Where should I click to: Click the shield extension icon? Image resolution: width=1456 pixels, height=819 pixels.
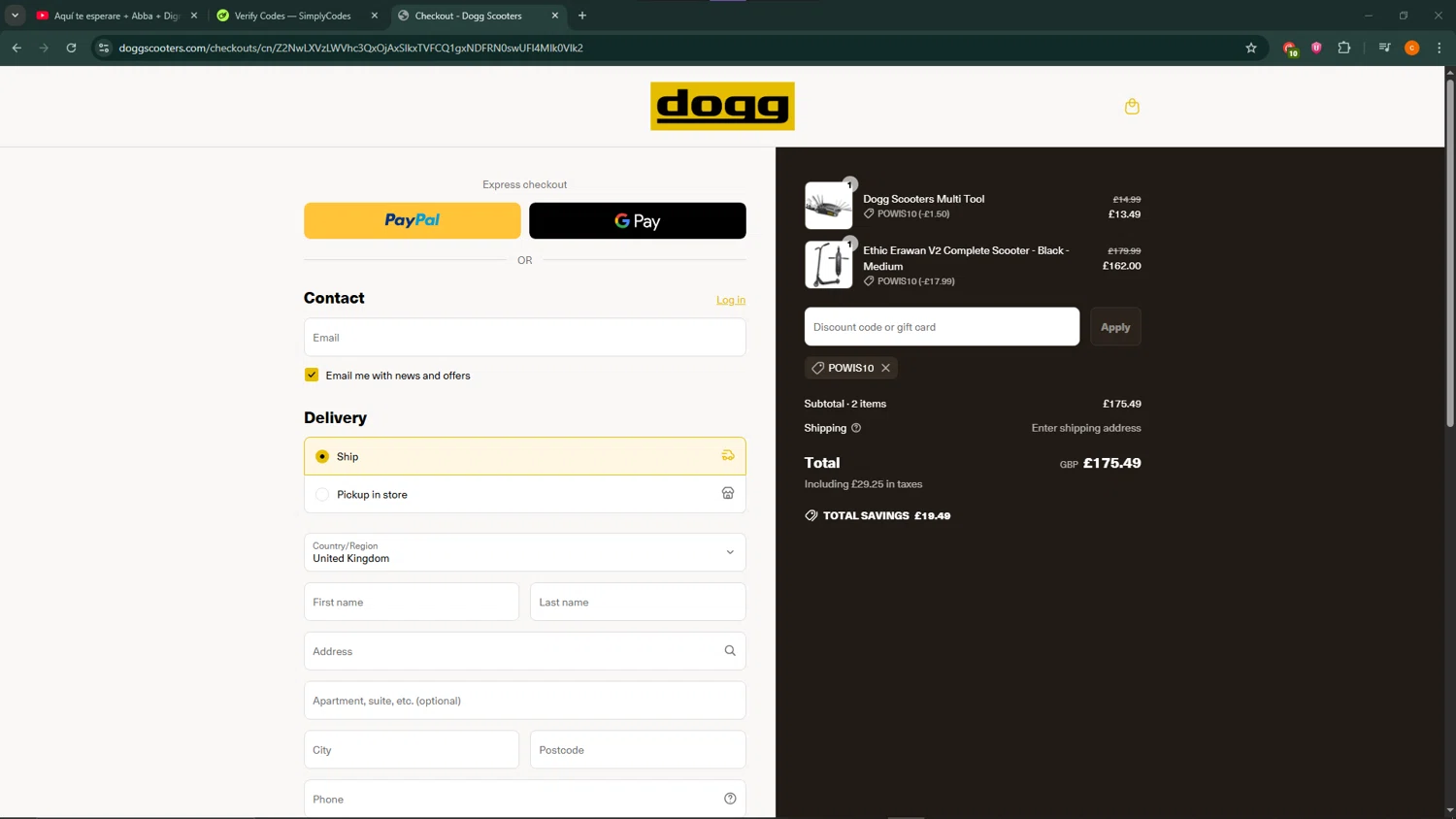point(1316,48)
